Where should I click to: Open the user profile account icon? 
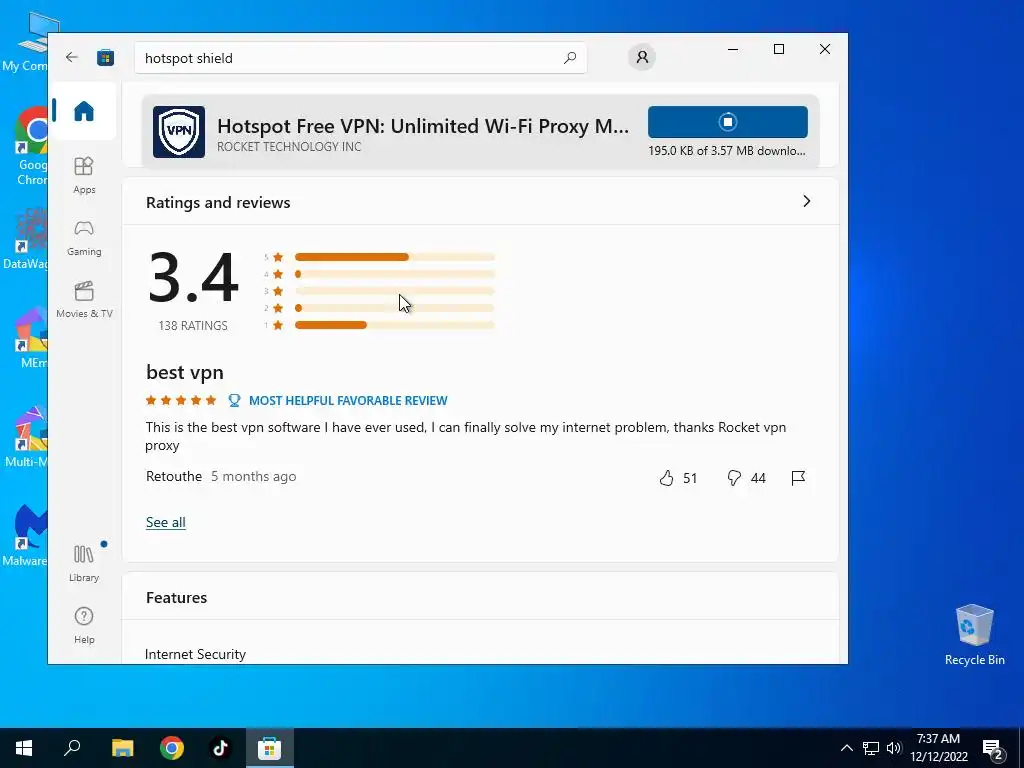coord(642,57)
